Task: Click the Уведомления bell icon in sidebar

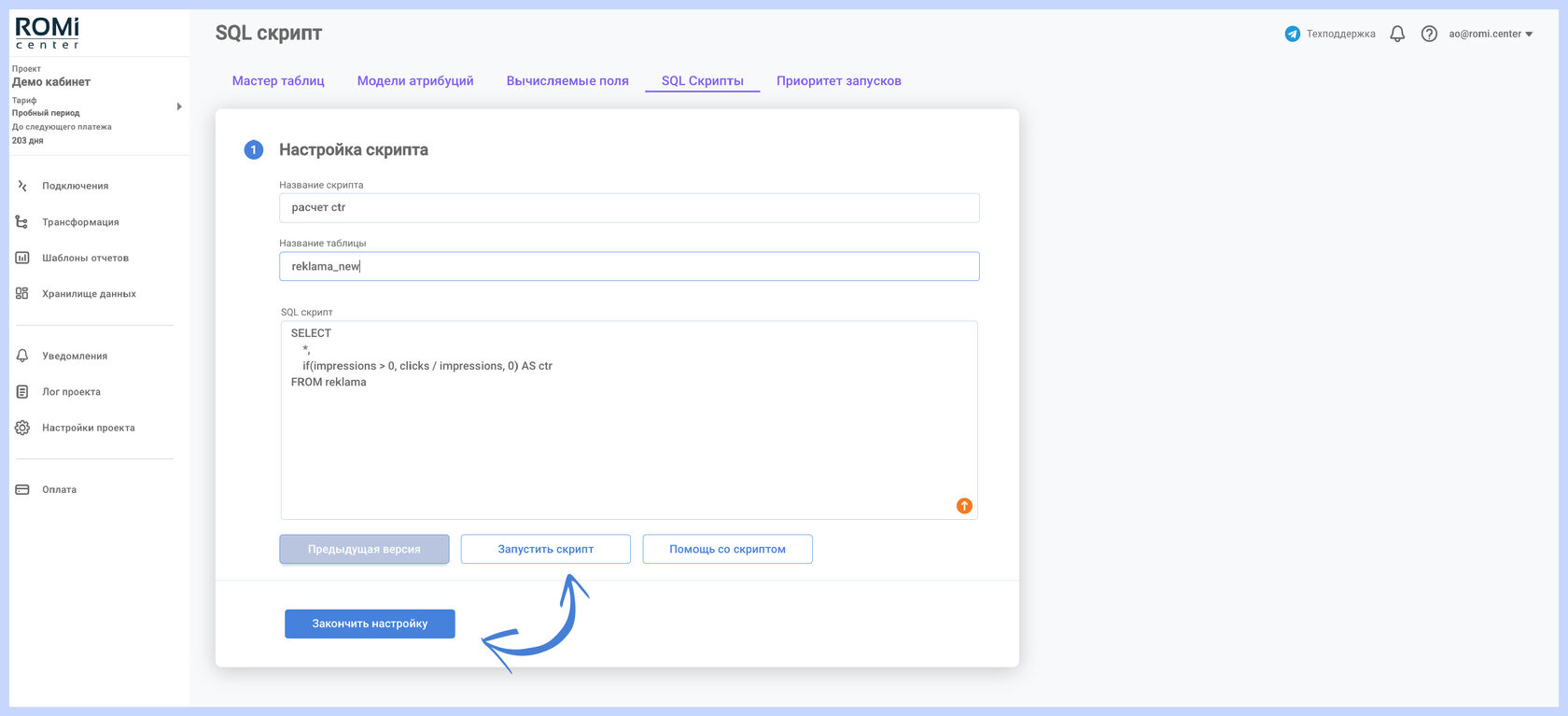Action: coord(22,356)
